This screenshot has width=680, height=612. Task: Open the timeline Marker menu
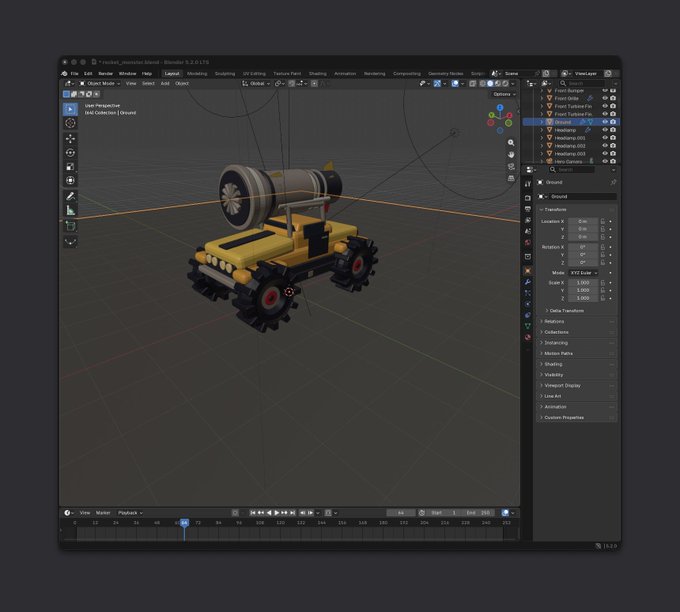pyautogui.click(x=103, y=513)
